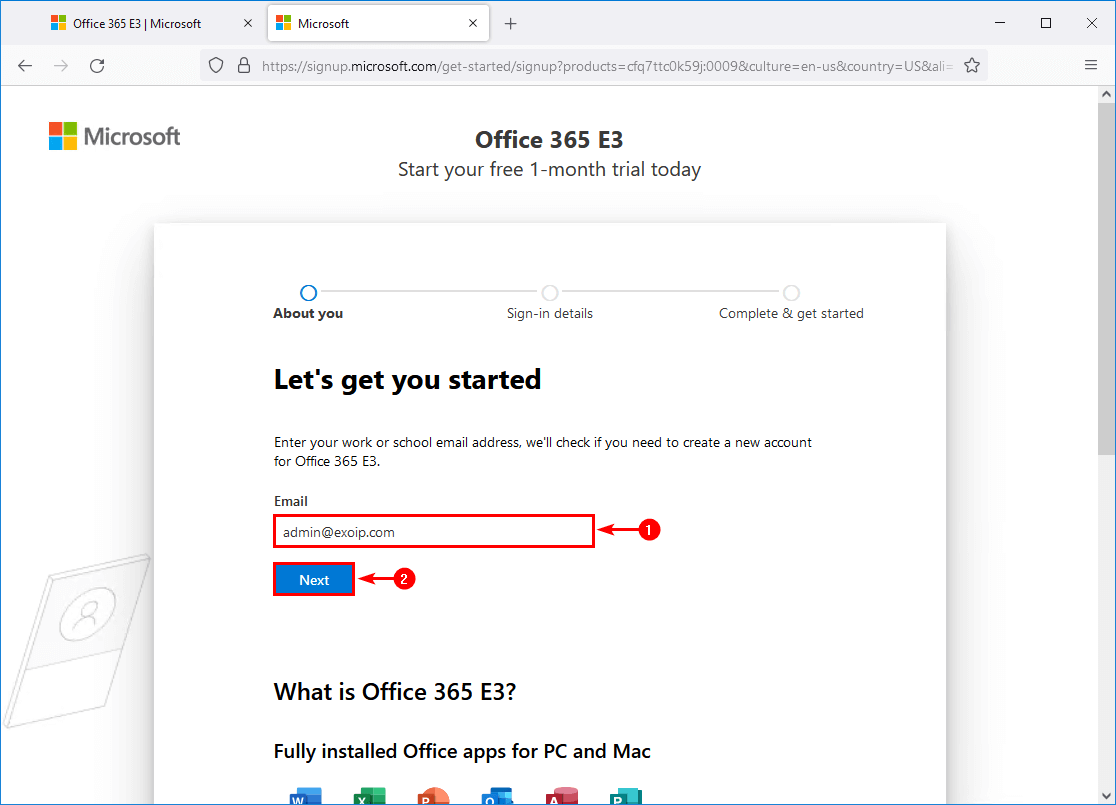Select the Microsoft signup tab
The image size is (1116, 805).
pyautogui.click(x=377, y=23)
